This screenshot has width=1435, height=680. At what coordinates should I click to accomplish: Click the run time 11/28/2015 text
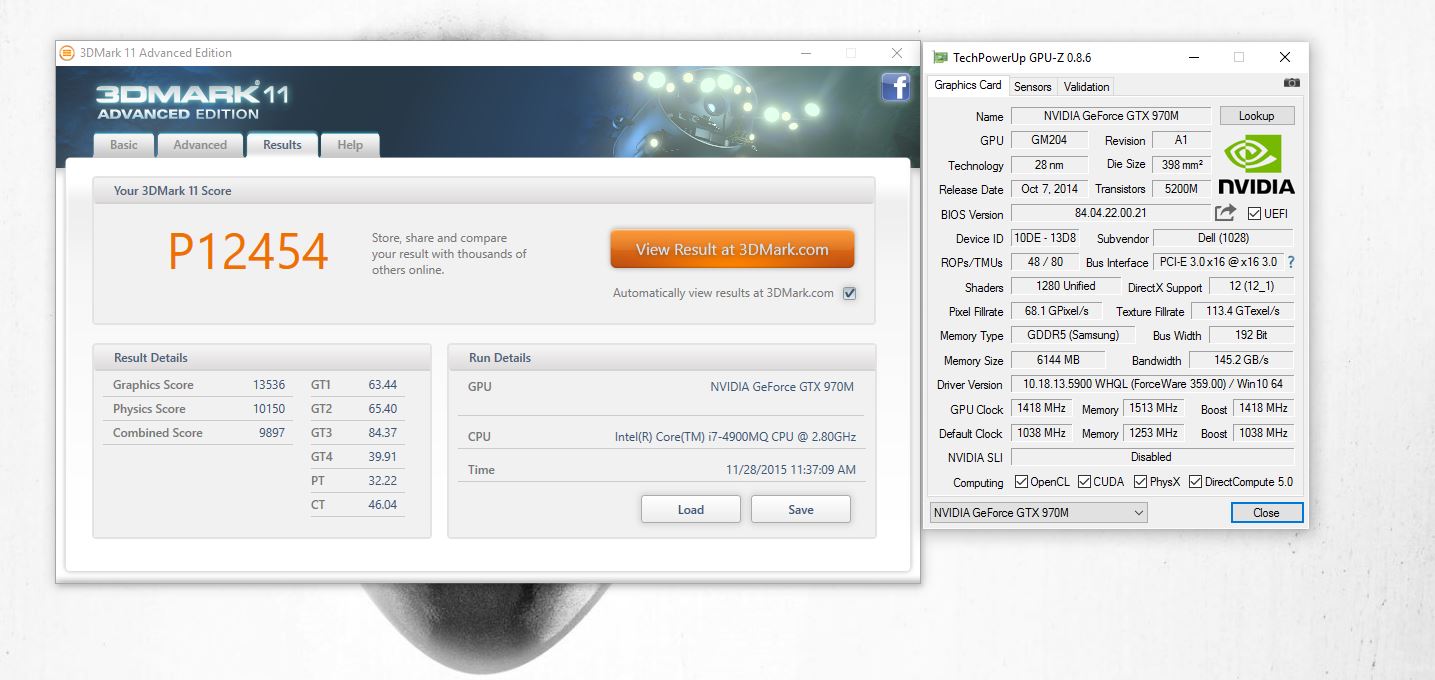point(791,470)
